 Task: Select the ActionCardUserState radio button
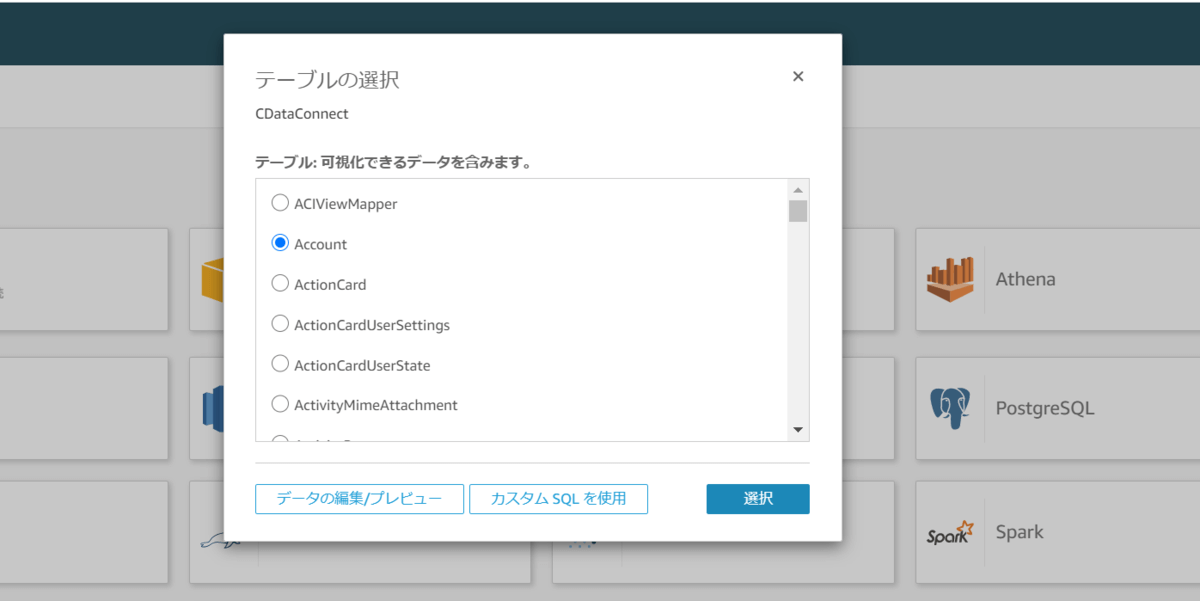click(280, 365)
